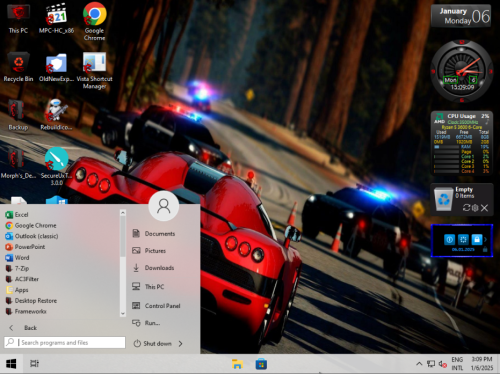Click the user account picture

coord(163,206)
